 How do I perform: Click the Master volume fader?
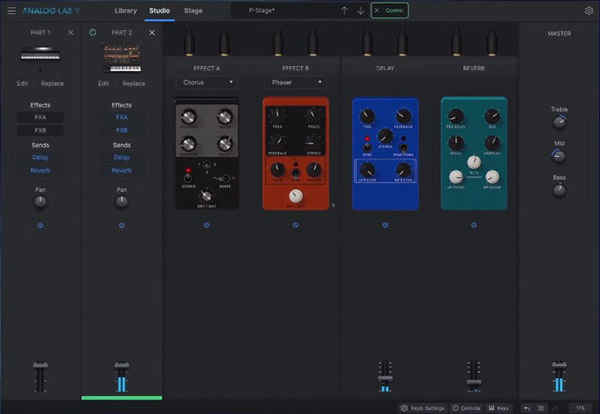click(559, 379)
